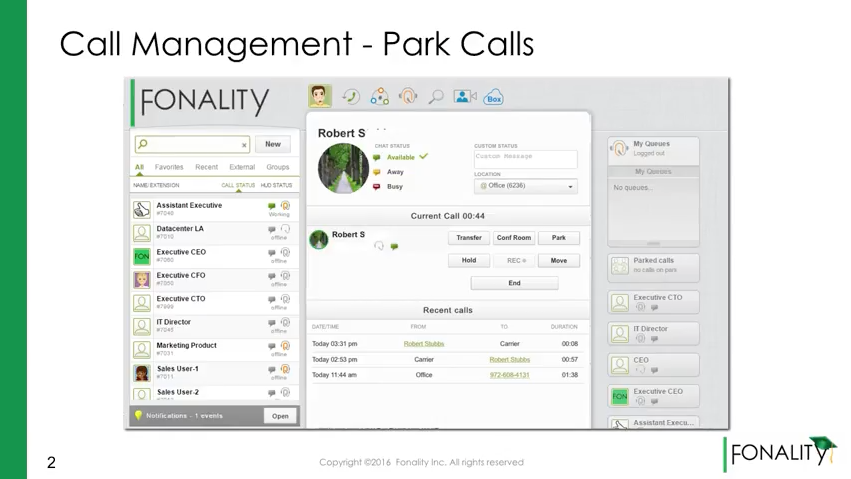Toggle REC call recording
Viewport: 851px width, 479px height.
(516, 260)
